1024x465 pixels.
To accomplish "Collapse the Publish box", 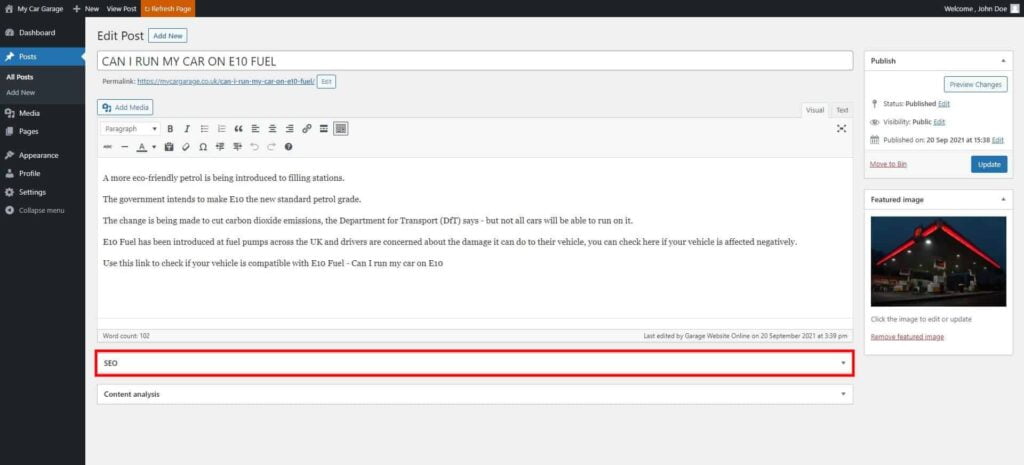I will pos(1002,61).
